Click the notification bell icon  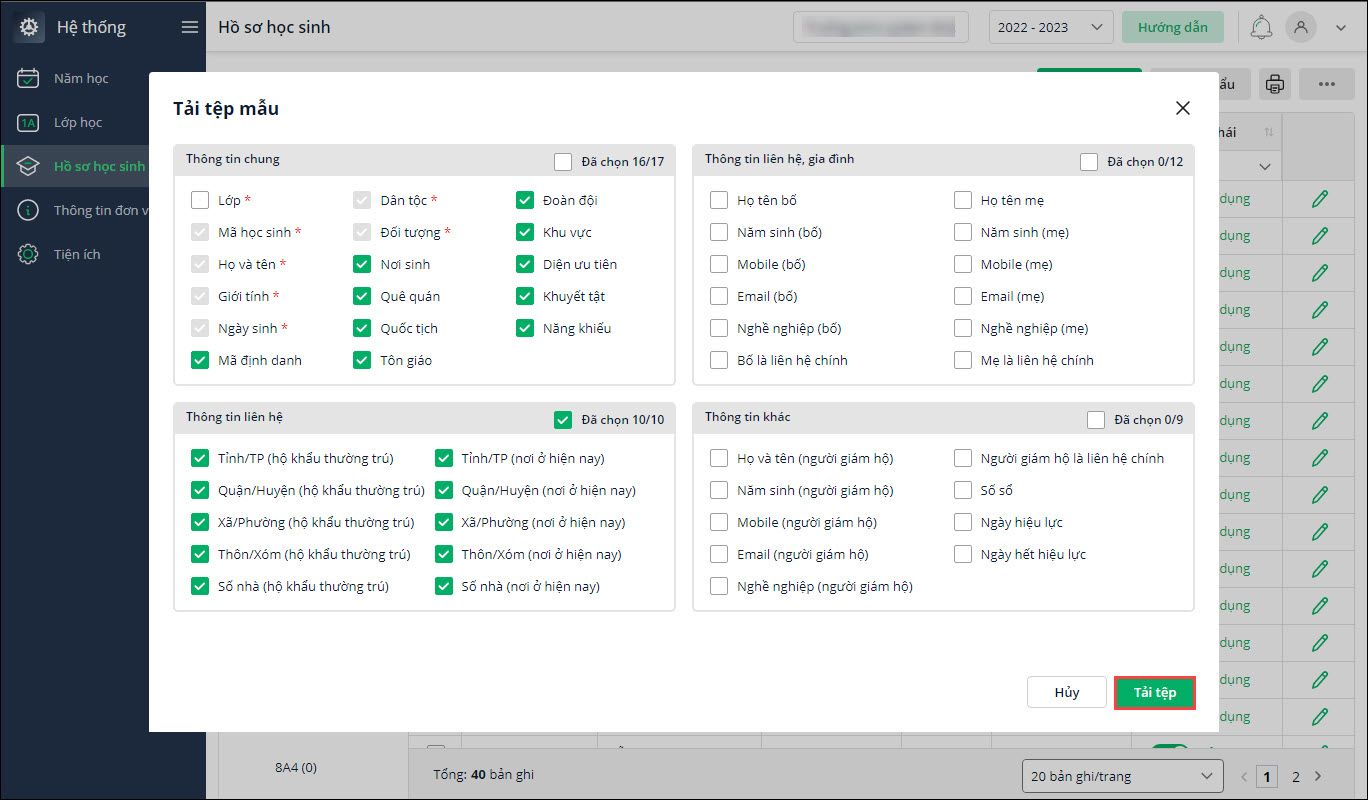click(x=1261, y=27)
